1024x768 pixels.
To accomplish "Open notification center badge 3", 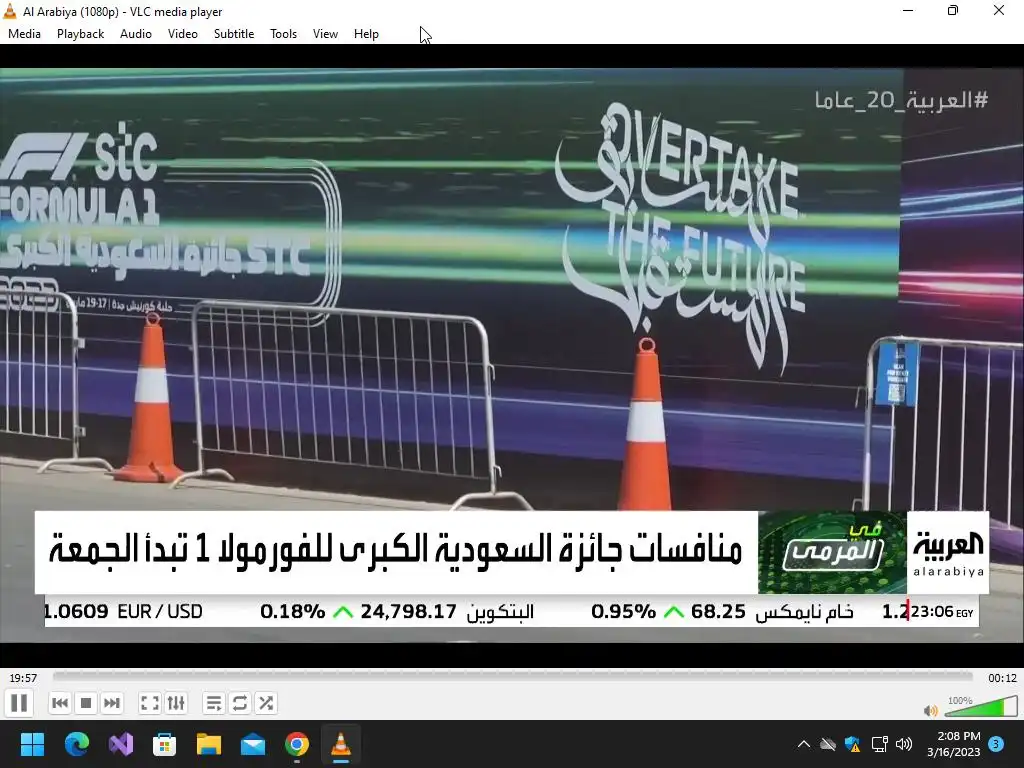I will pyautogui.click(x=996, y=743).
